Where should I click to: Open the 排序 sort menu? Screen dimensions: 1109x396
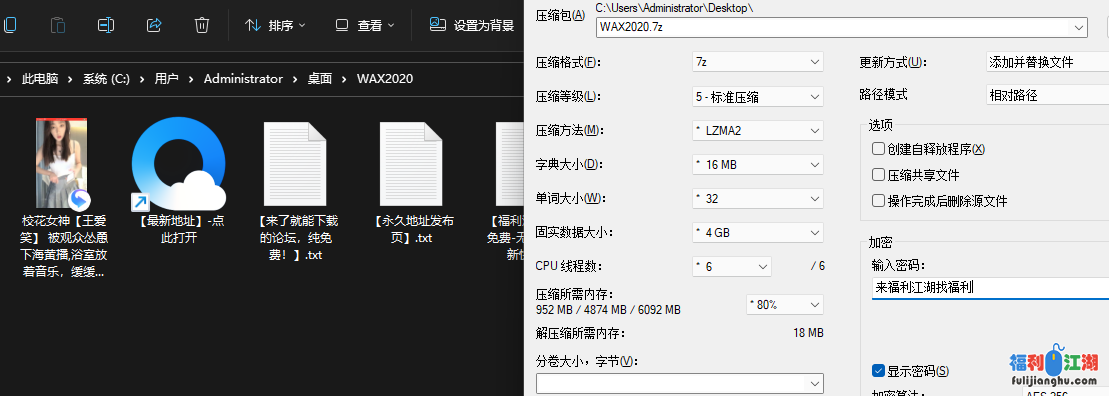coord(275,25)
